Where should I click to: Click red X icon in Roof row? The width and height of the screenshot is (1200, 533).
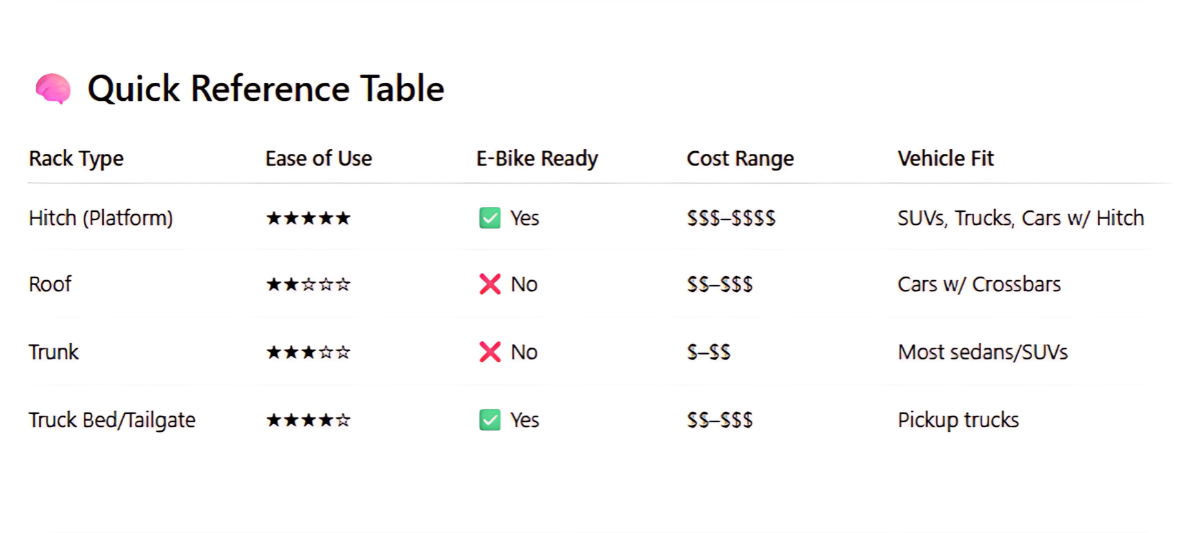point(489,285)
